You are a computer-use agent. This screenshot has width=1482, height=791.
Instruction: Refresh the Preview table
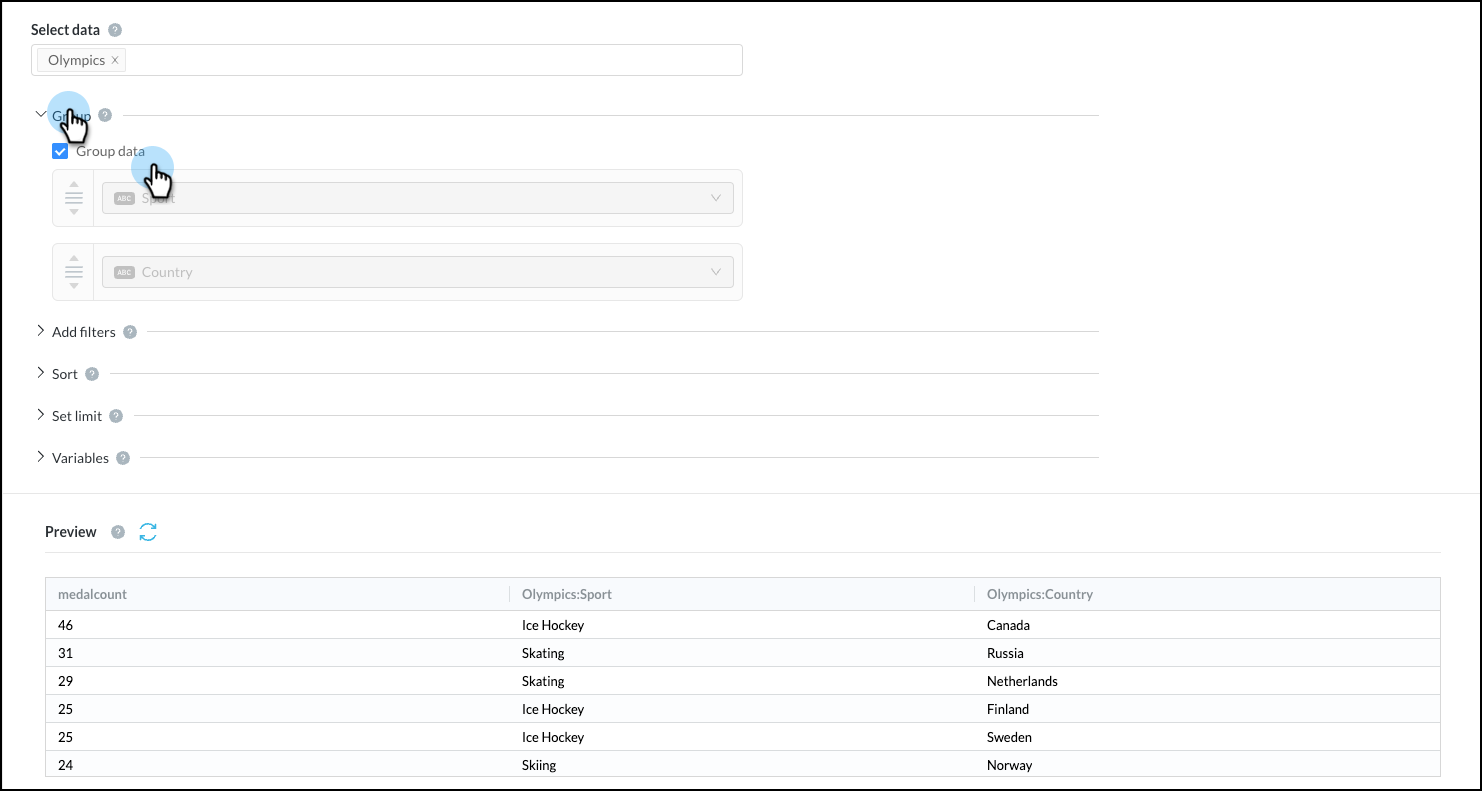148,532
